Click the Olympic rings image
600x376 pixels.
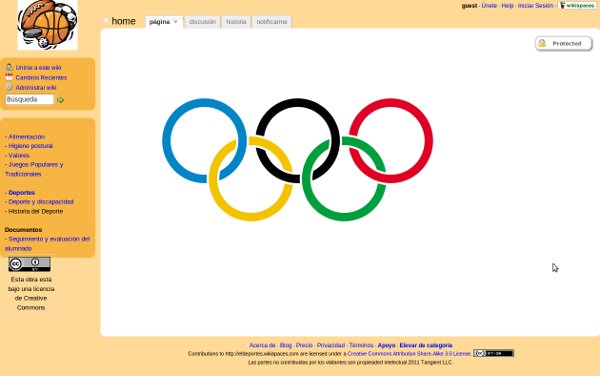point(298,160)
